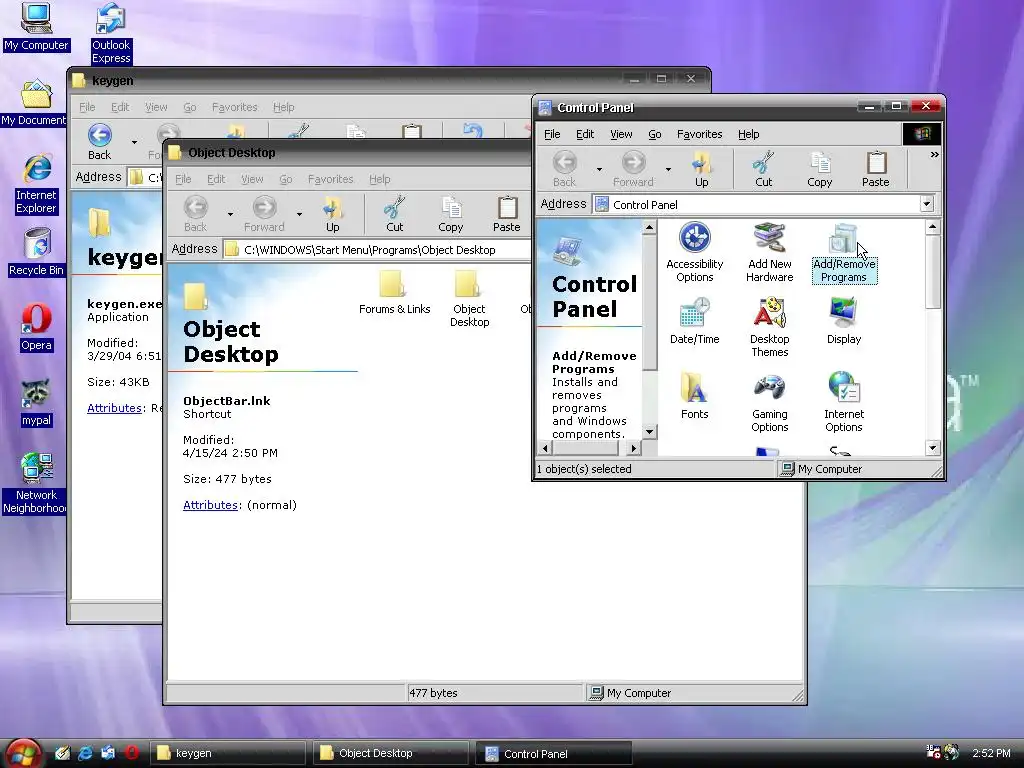
Task: Open Go menu in Control Panel
Action: (654, 134)
